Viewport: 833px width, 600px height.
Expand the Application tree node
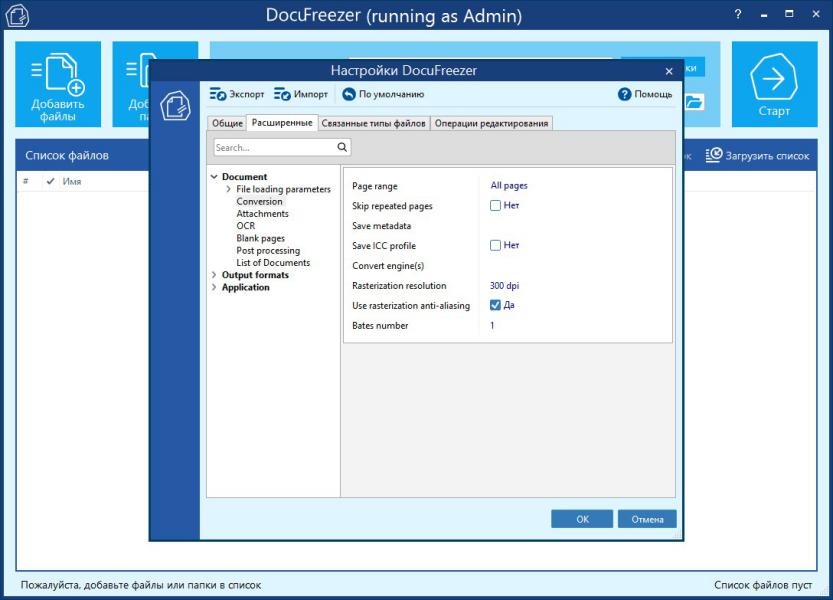point(214,287)
